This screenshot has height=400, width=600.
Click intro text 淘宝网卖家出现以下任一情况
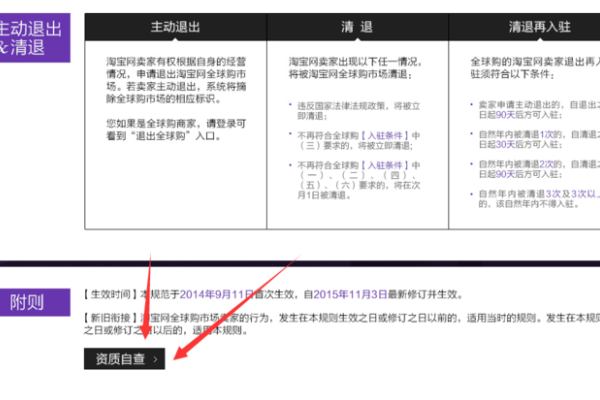pyautogui.click(x=355, y=68)
